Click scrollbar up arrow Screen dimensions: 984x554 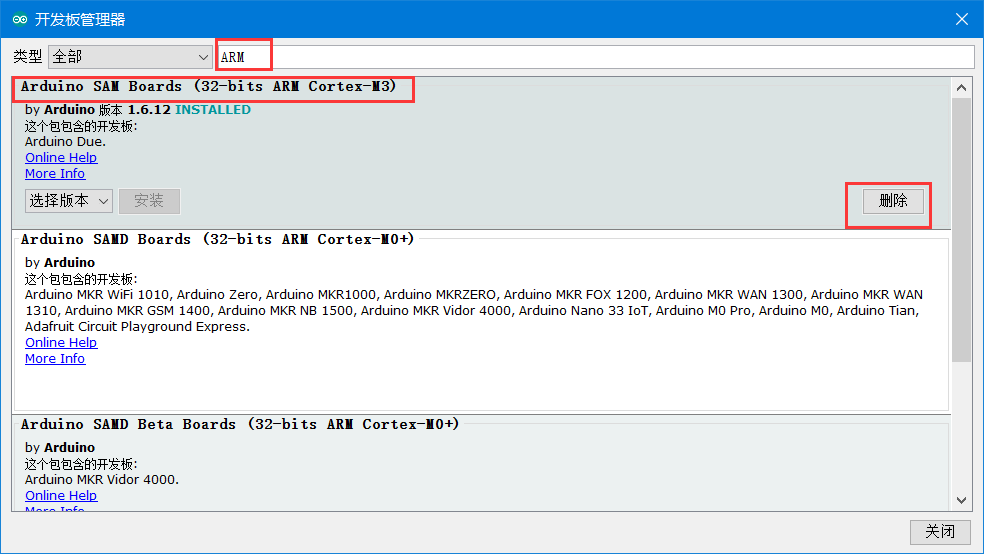[x=961, y=88]
